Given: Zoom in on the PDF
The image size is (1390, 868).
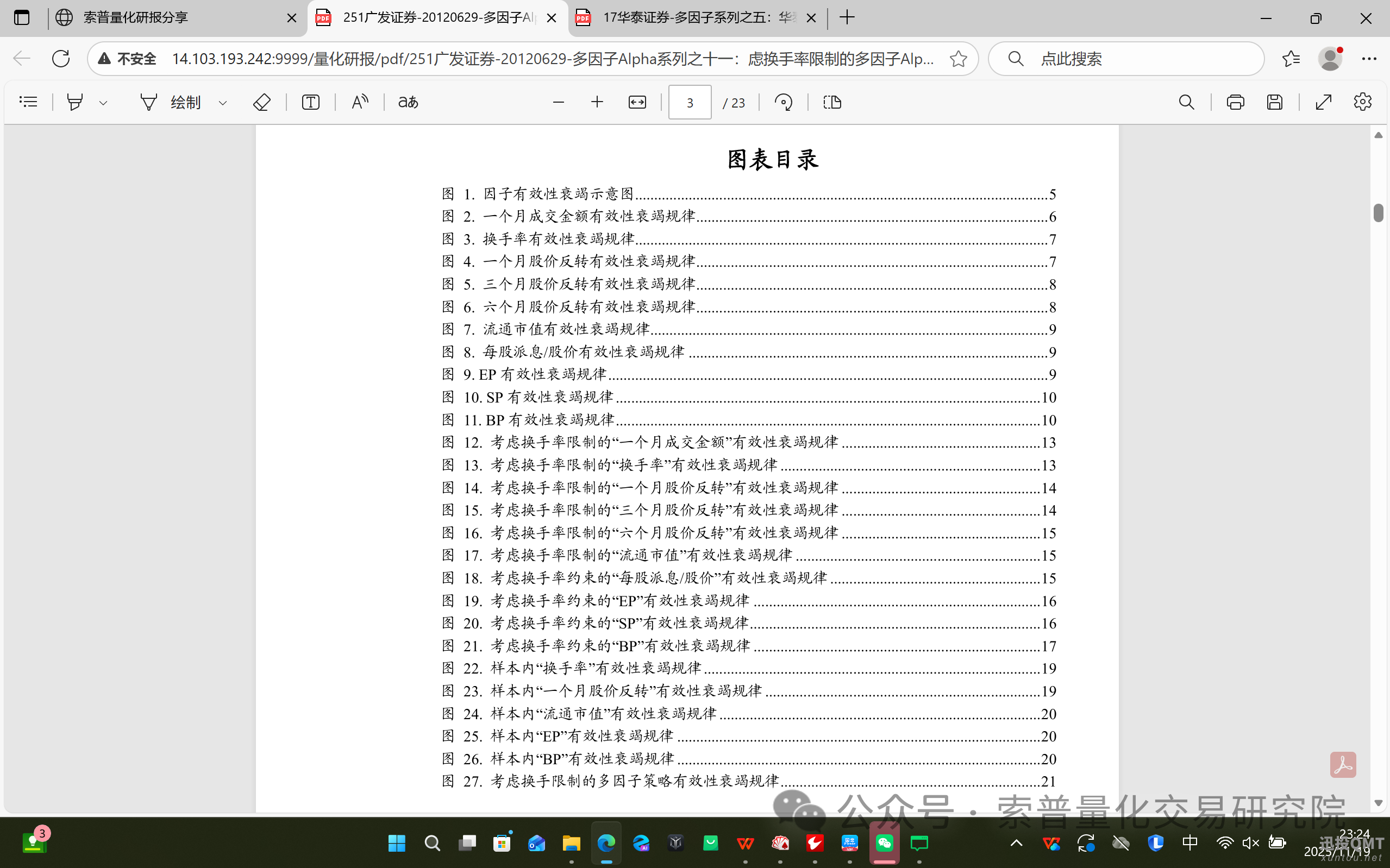Looking at the screenshot, I should coord(597,102).
